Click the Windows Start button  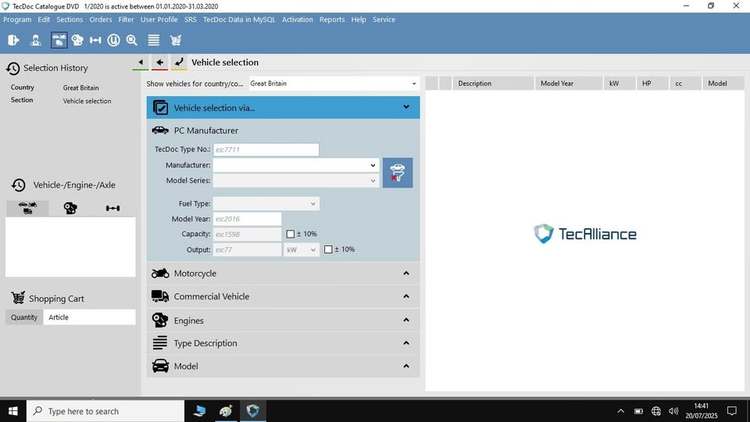[x=13, y=411]
